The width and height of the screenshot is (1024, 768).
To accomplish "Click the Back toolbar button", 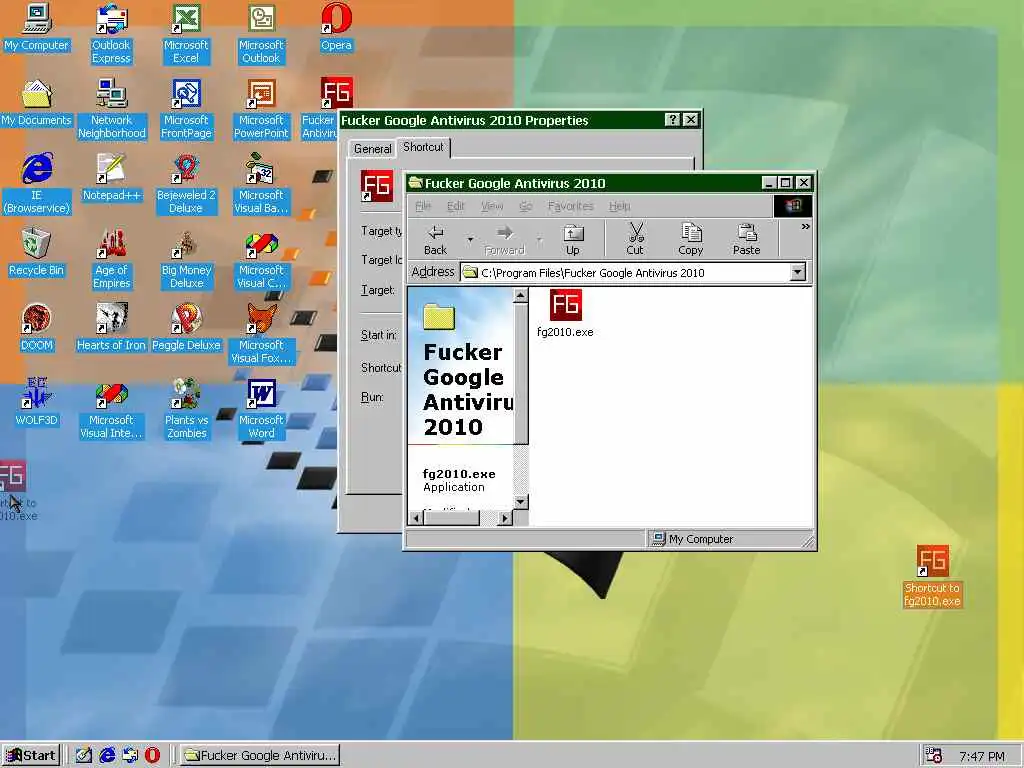I will click(x=436, y=240).
